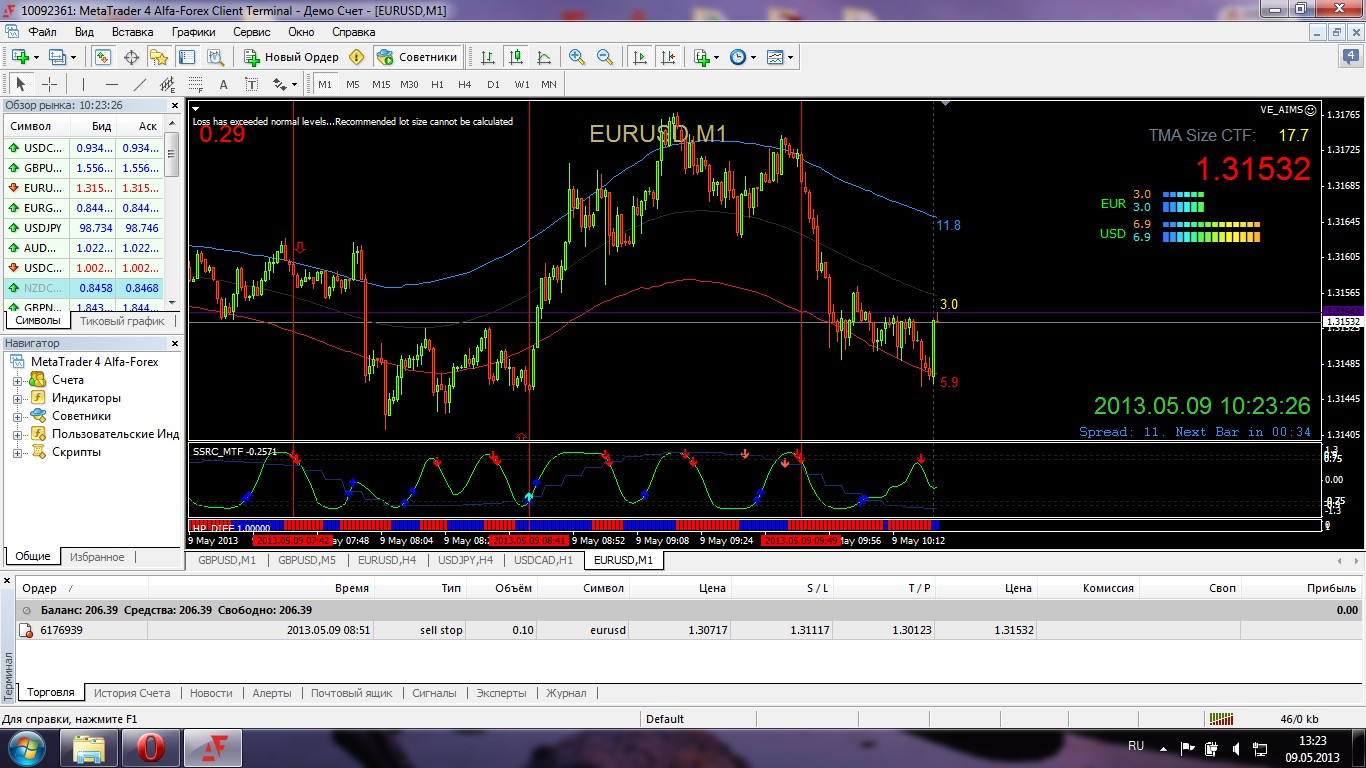Select the text label tool
The width and height of the screenshot is (1366, 768).
click(x=252, y=84)
